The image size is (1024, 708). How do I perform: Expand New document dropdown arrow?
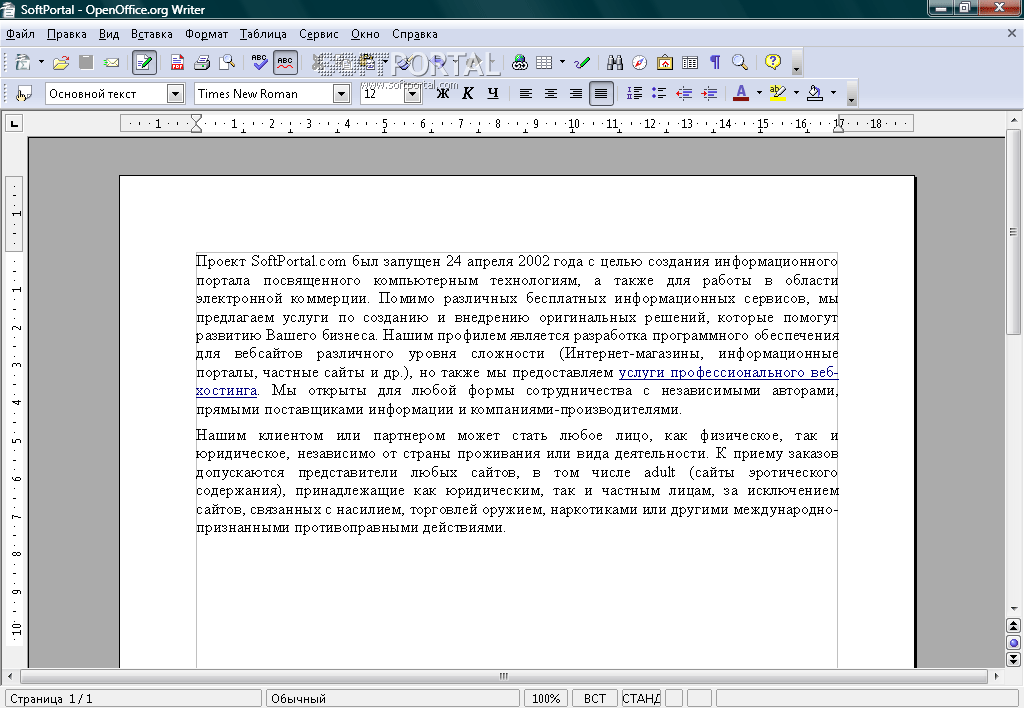[x=41, y=62]
